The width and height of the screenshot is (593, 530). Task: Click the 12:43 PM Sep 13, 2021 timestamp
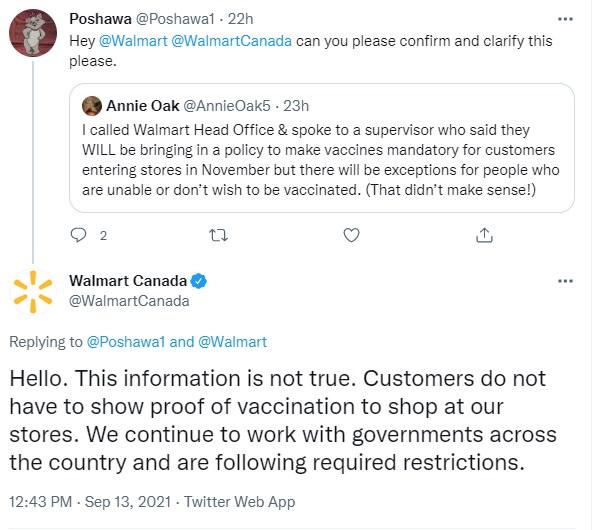(x=90, y=502)
